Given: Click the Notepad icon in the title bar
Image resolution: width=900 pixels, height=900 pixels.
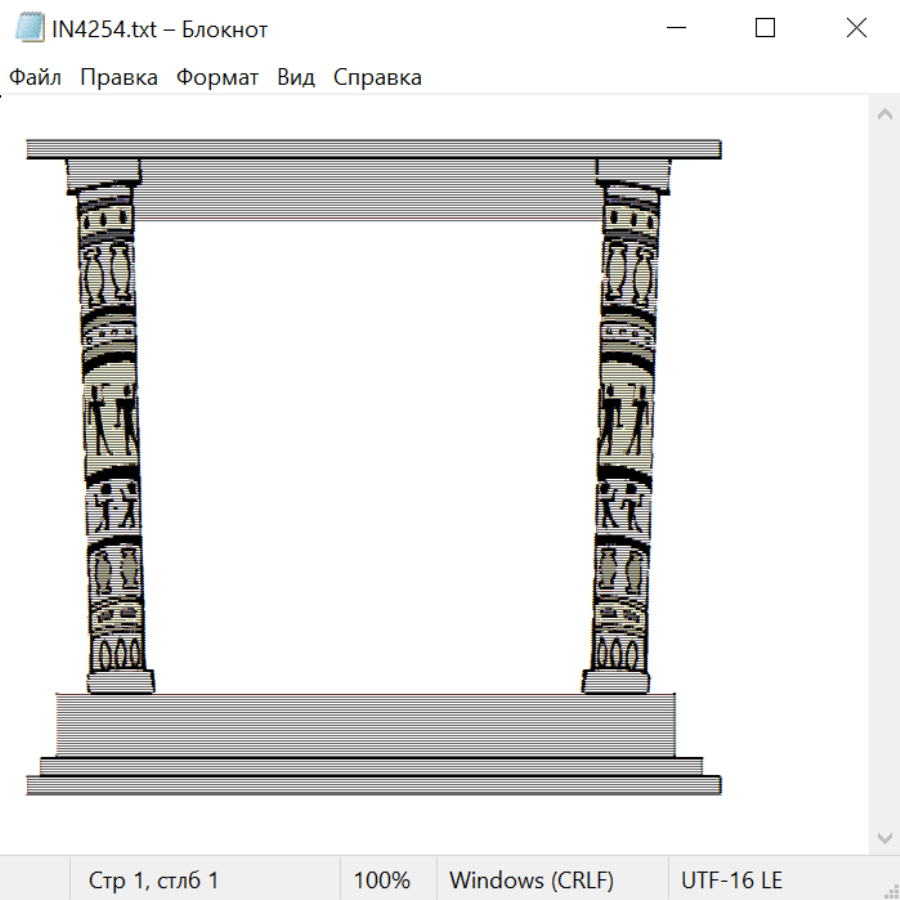Looking at the screenshot, I should (x=31, y=29).
